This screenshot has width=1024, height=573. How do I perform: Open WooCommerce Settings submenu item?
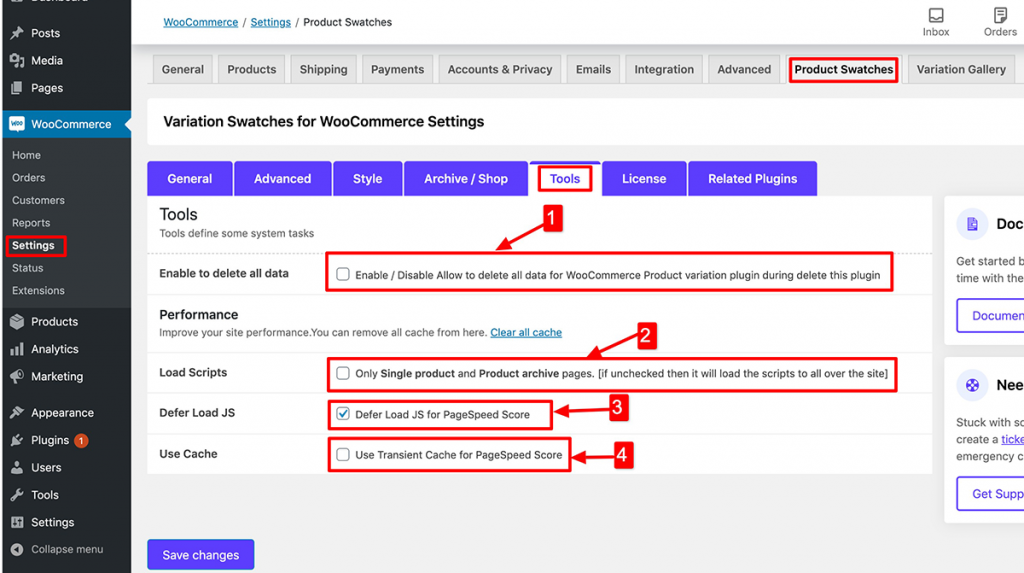pos(33,245)
